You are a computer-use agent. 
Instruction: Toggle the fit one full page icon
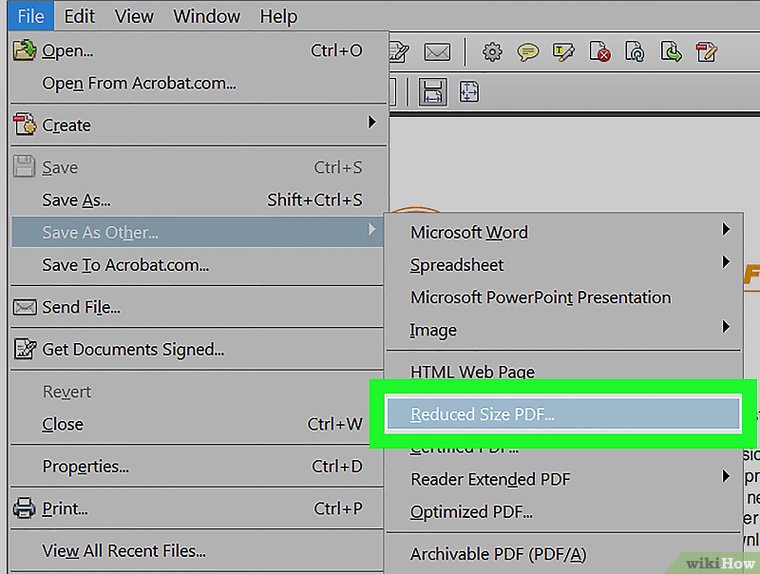tap(469, 93)
